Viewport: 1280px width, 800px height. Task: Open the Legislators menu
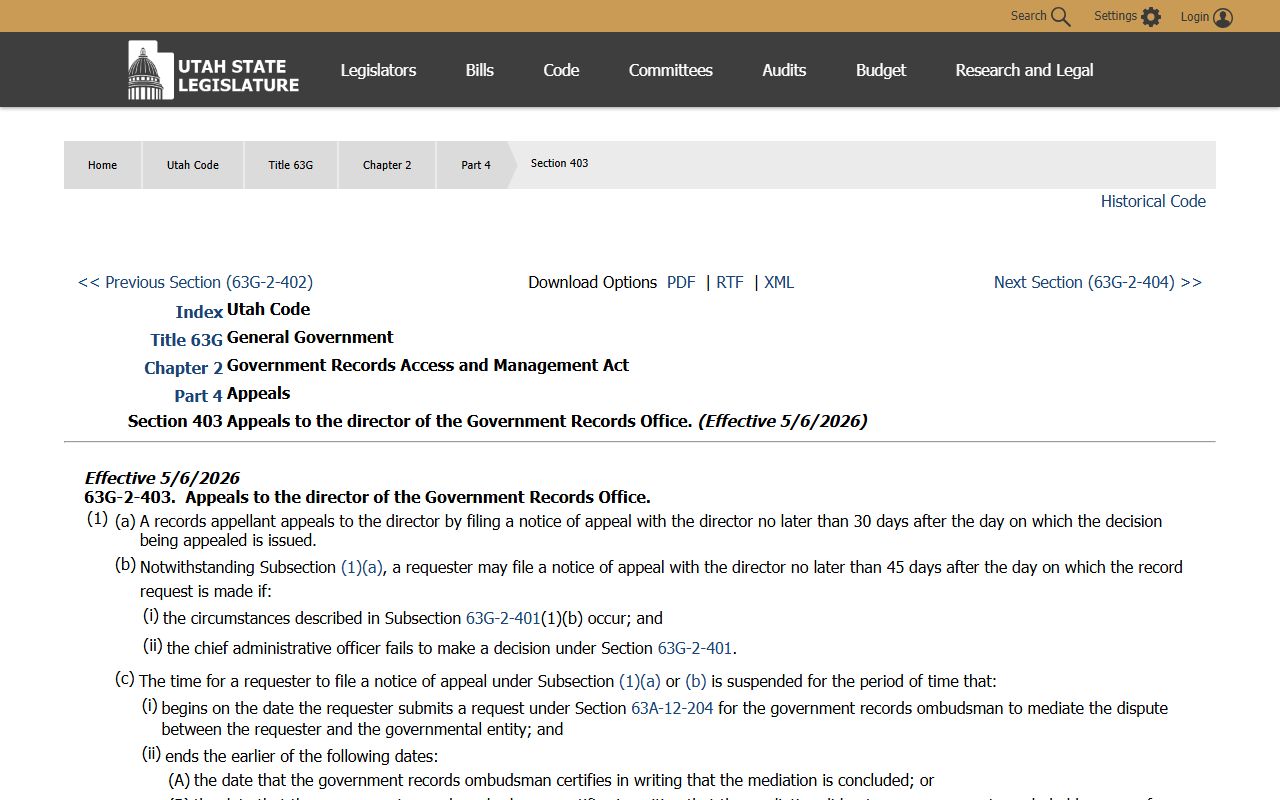tap(378, 70)
